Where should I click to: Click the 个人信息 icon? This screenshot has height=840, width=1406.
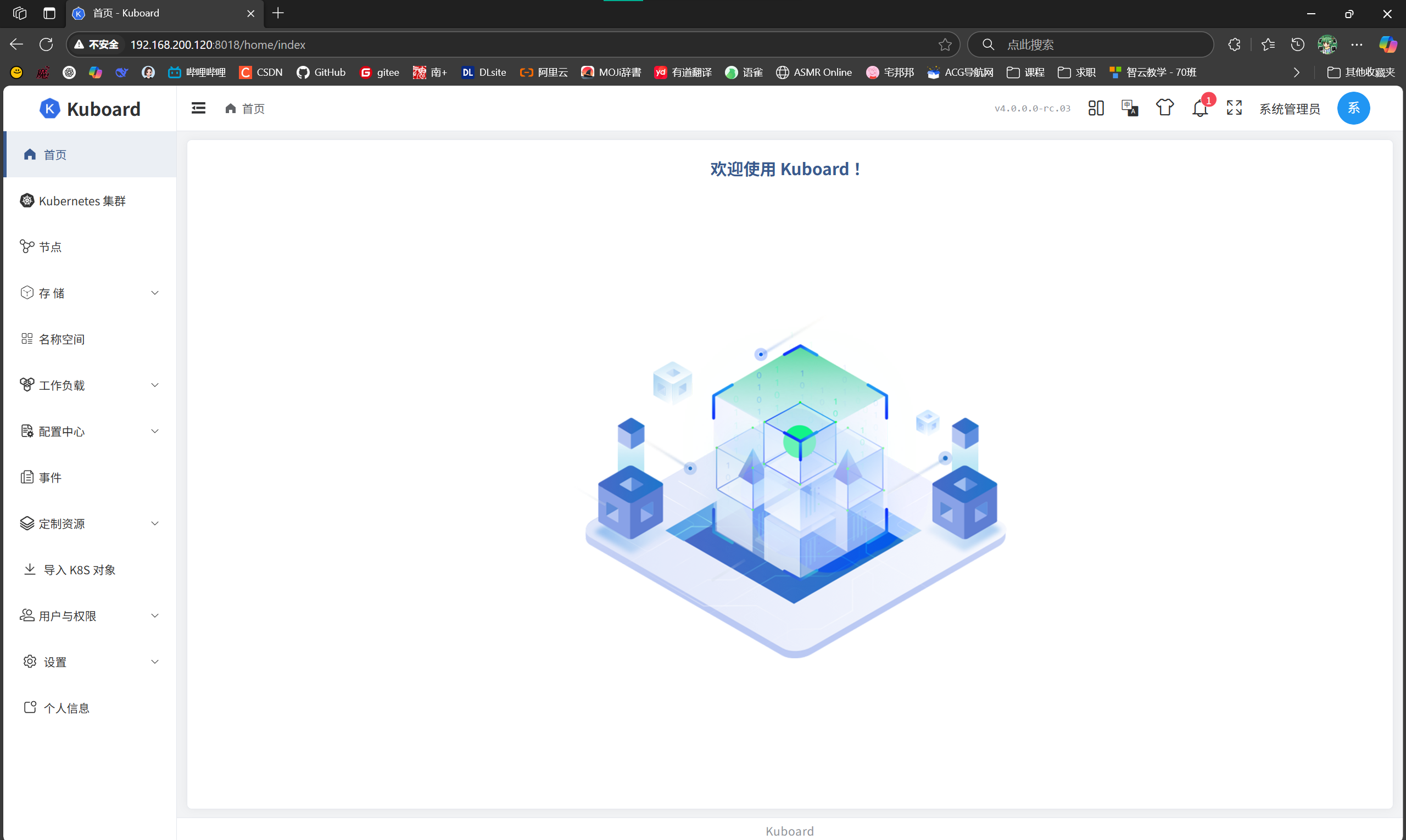pos(30,707)
